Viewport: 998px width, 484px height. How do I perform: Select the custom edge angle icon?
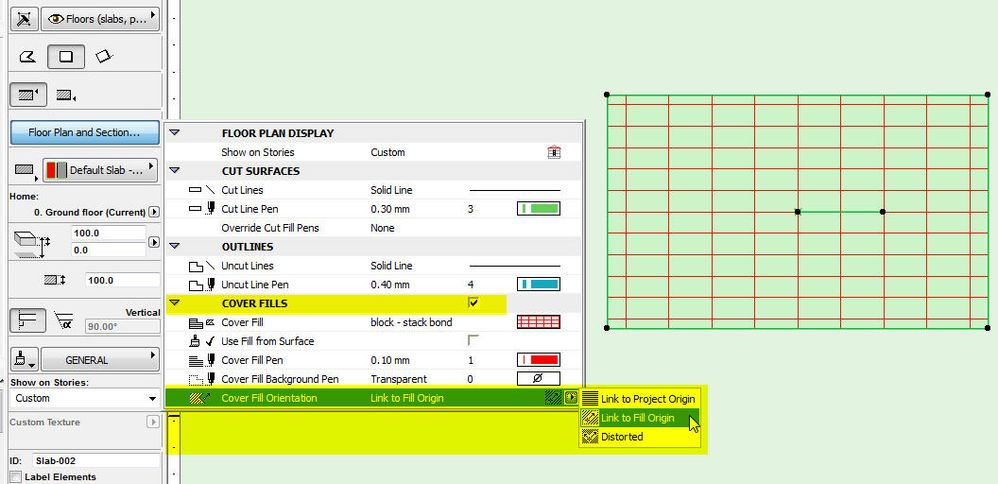coord(64,320)
